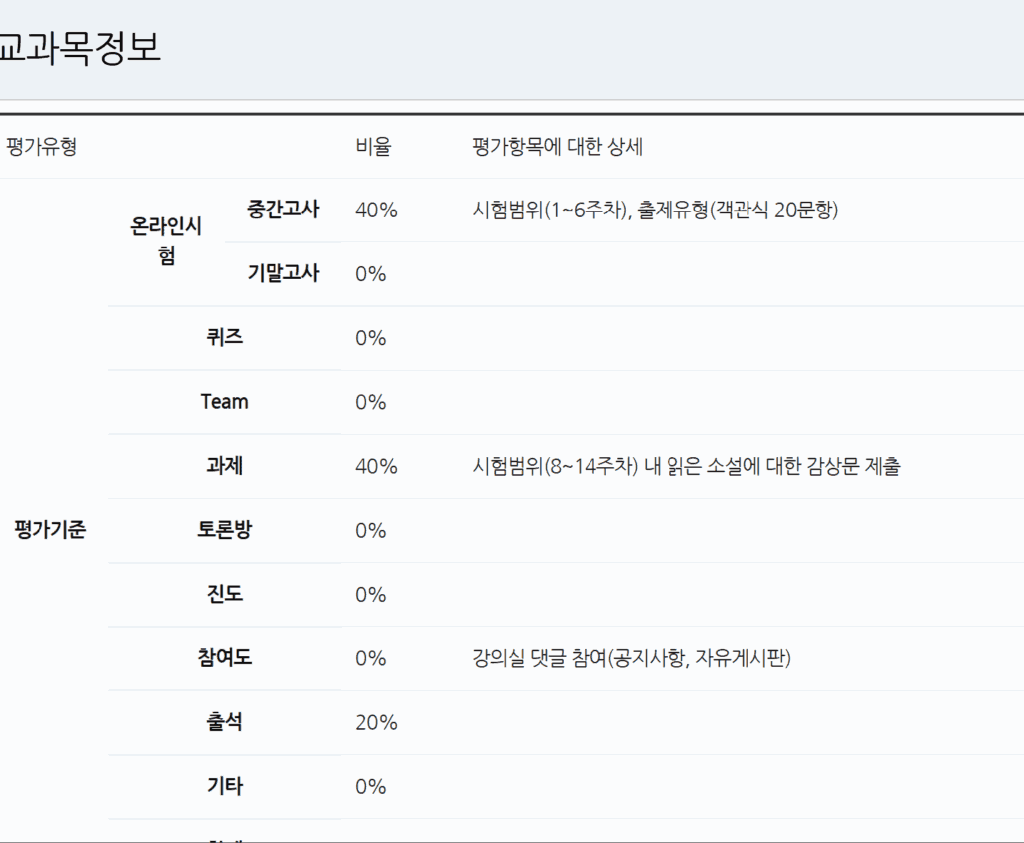Select the 평가유형 column header

pos(41,147)
